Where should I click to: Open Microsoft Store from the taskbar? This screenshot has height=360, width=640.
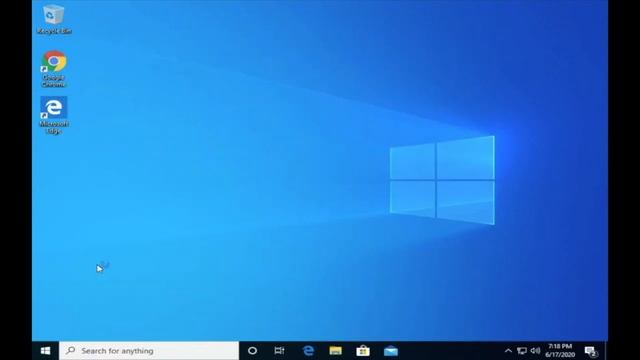tap(363, 351)
